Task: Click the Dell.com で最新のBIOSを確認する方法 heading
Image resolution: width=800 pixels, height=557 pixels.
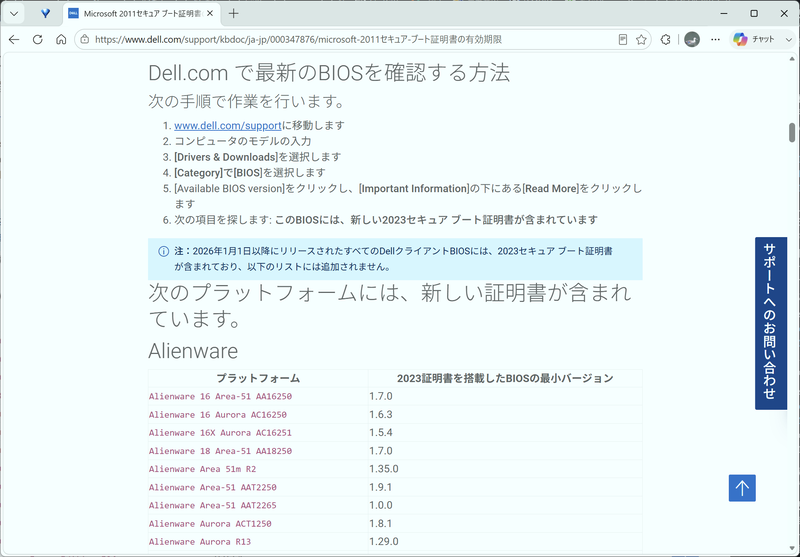Action: click(329, 73)
